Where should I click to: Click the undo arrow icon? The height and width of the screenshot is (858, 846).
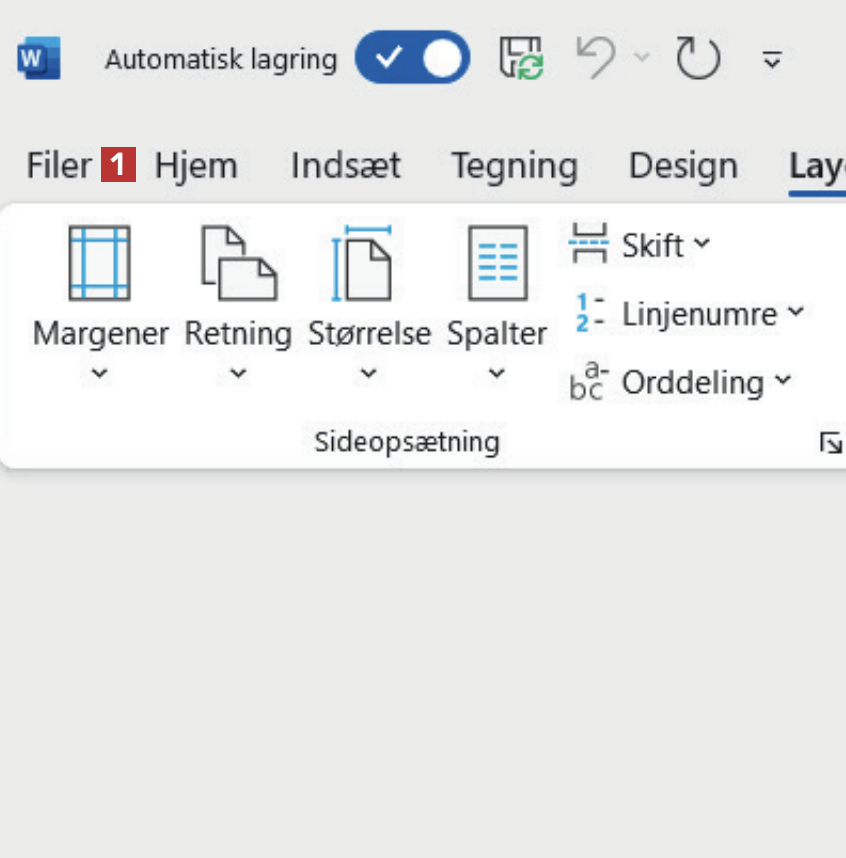tap(595, 58)
